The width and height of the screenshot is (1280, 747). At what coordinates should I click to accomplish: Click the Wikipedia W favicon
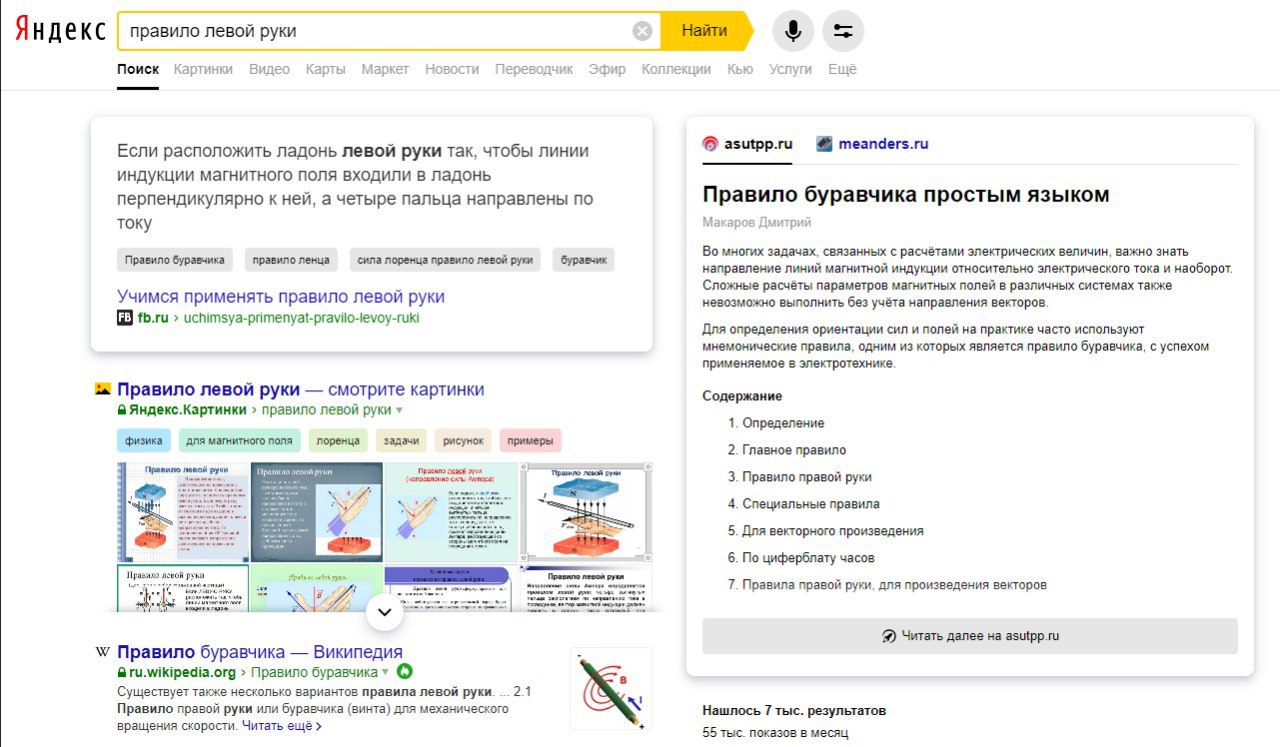(102, 652)
